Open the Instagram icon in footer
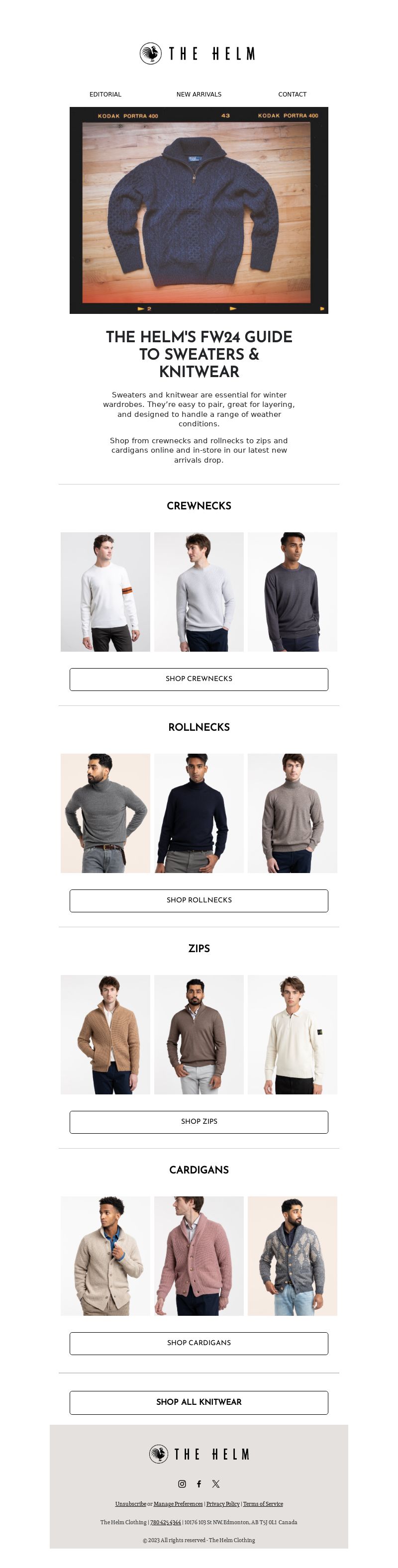This screenshot has height=1568, width=398. point(182,1483)
